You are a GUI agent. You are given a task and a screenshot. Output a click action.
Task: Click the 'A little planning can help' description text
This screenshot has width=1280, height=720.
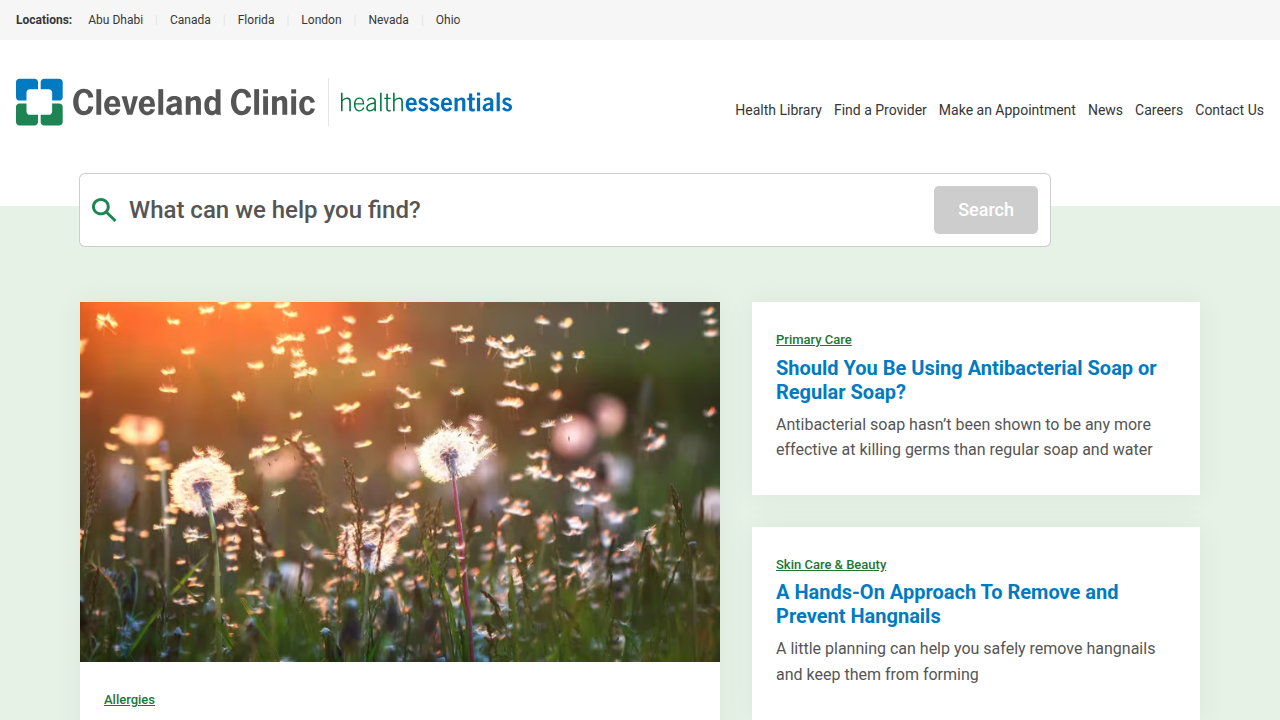click(966, 661)
